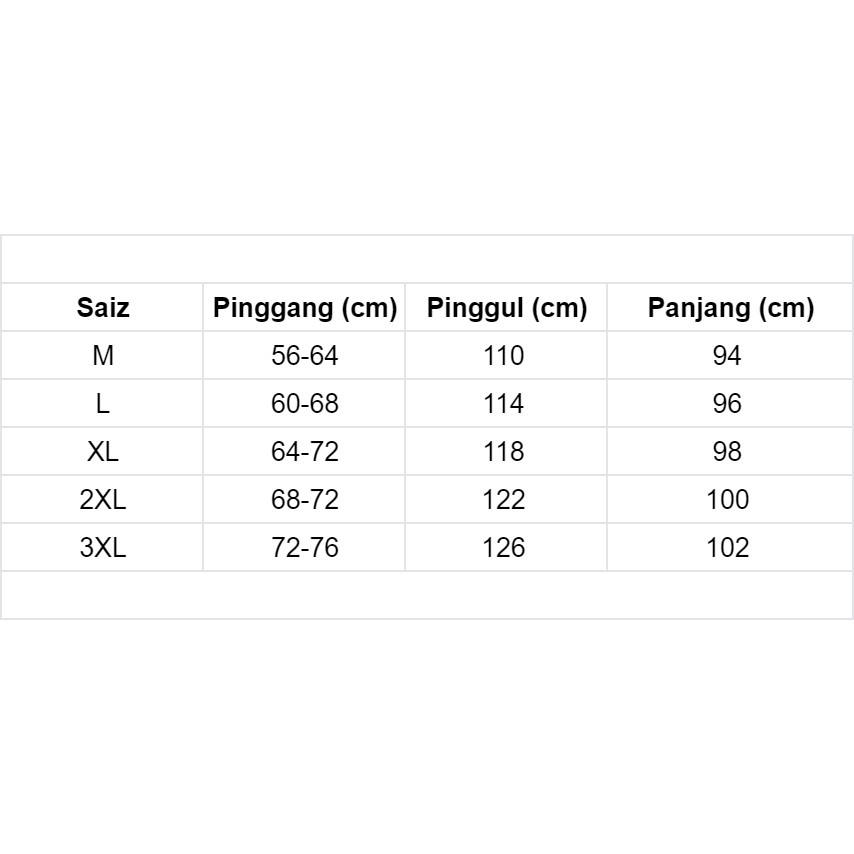The image size is (854, 854).
Task: Select the Panjang (cm) header cell
Action: [x=730, y=308]
